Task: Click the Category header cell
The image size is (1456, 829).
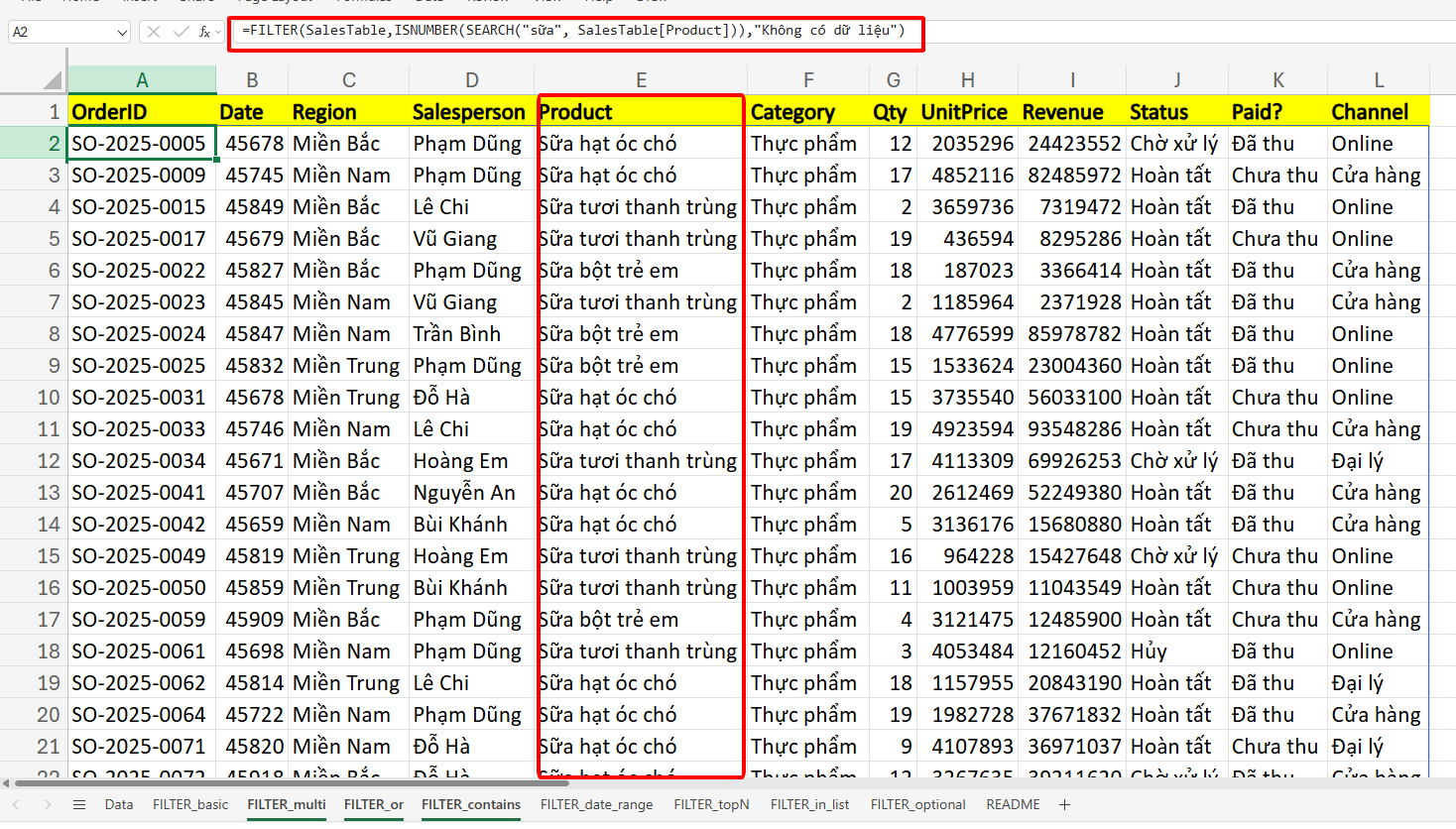Action: click(808, 112)
